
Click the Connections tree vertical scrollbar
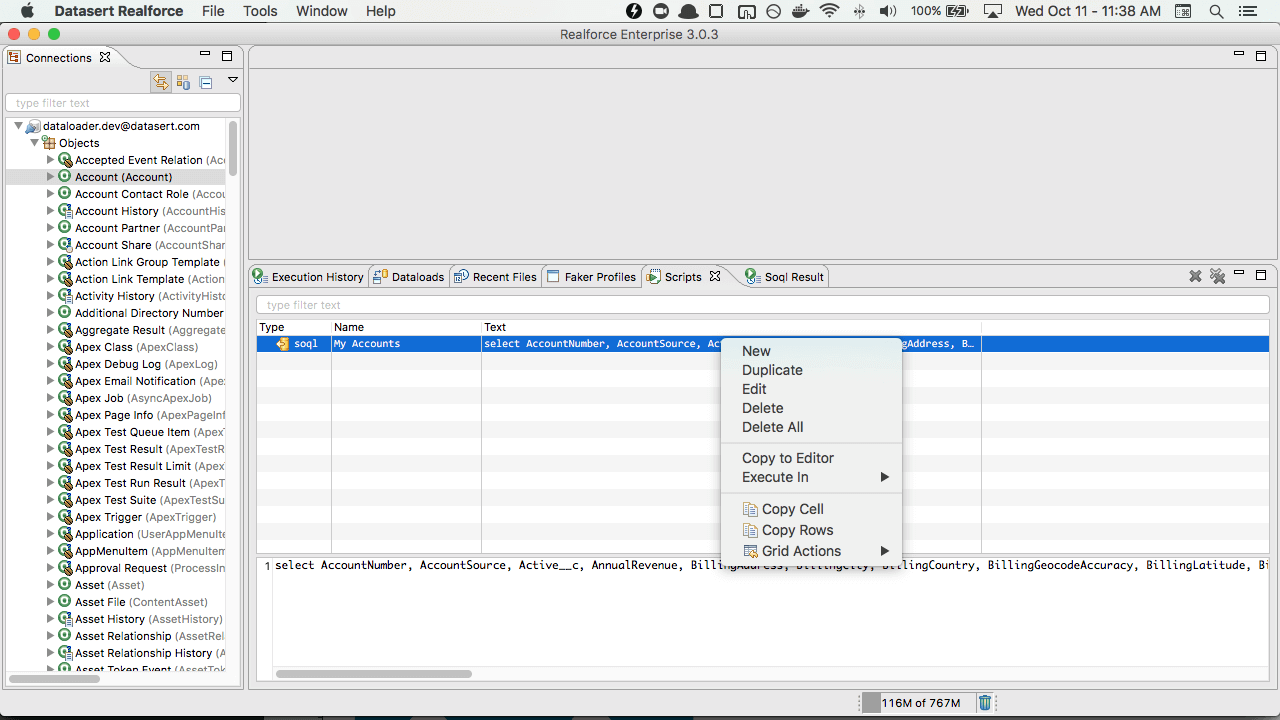tap(233, 148)
